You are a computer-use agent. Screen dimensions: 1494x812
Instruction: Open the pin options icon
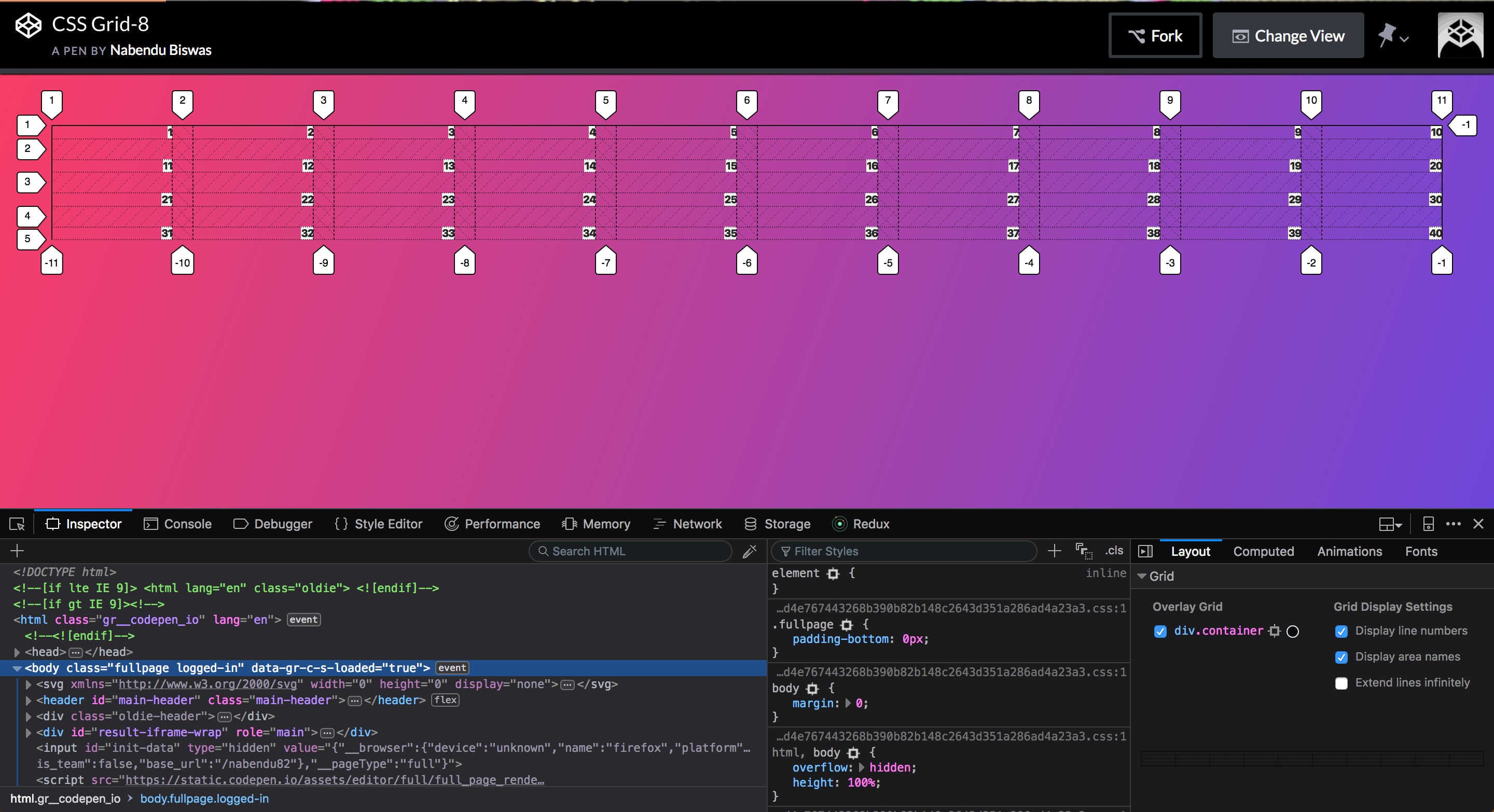point(1393,36)
